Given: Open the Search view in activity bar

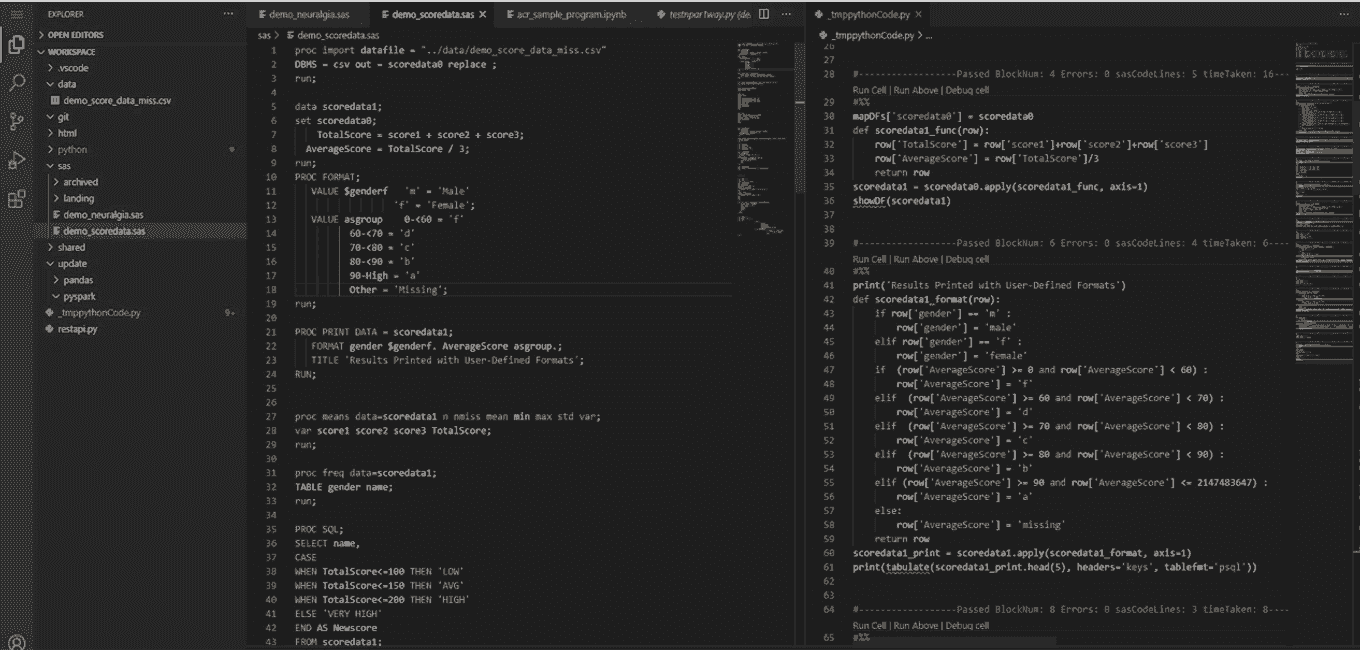Looking at the screenshot, I should [17, 83].
